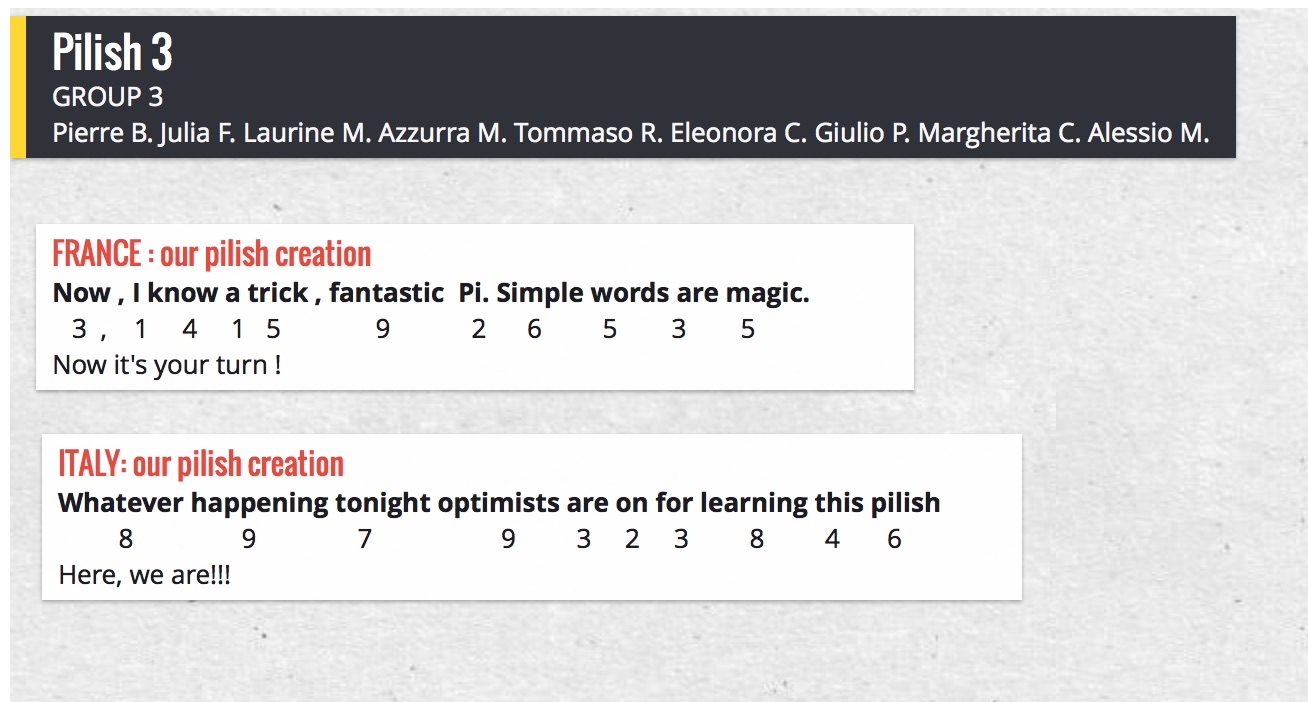Screen dimensions: 1308x702
Task: Click digit 9 under 'fantastic' in France post
Action: [382, 329]
